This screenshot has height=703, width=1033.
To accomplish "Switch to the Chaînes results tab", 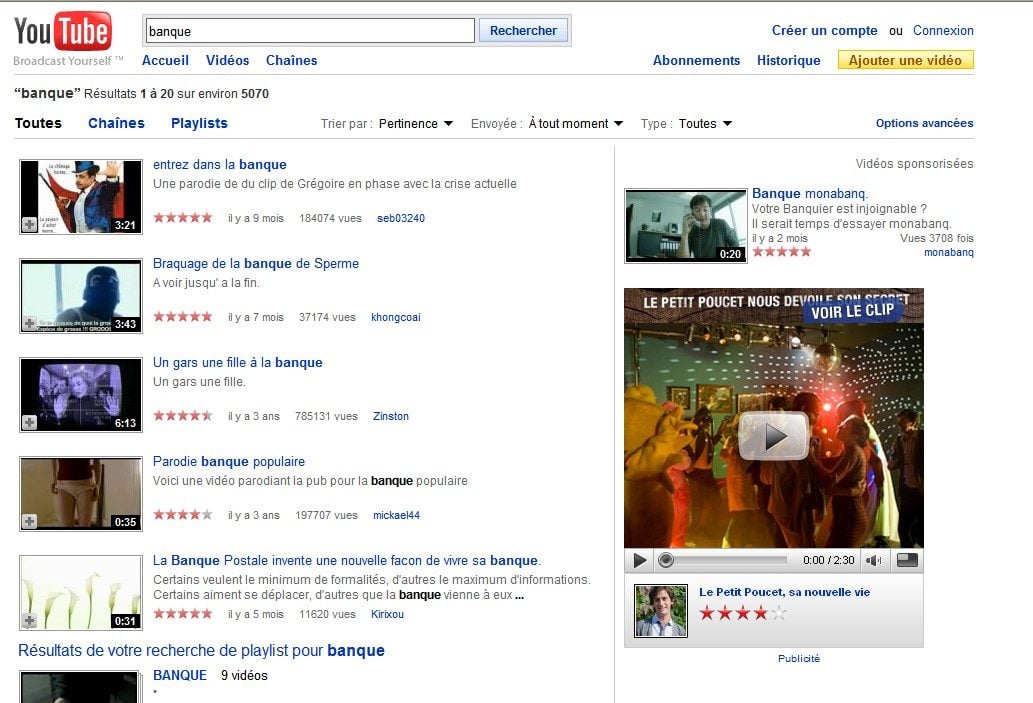I will click(x=116, y=123).
